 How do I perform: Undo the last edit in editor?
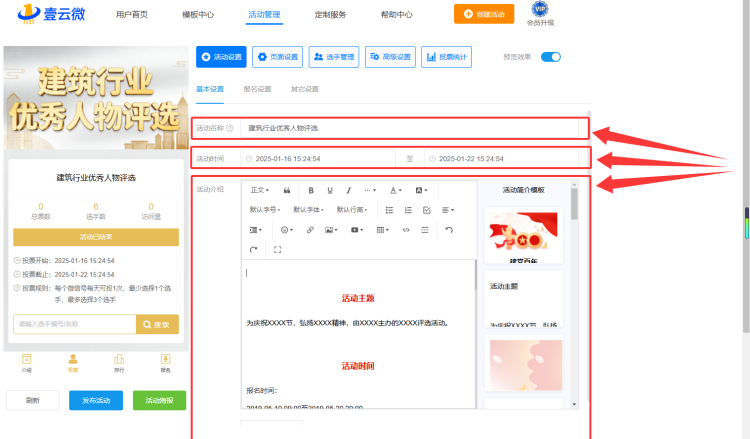pyautogui.click(x=449, y=230)
